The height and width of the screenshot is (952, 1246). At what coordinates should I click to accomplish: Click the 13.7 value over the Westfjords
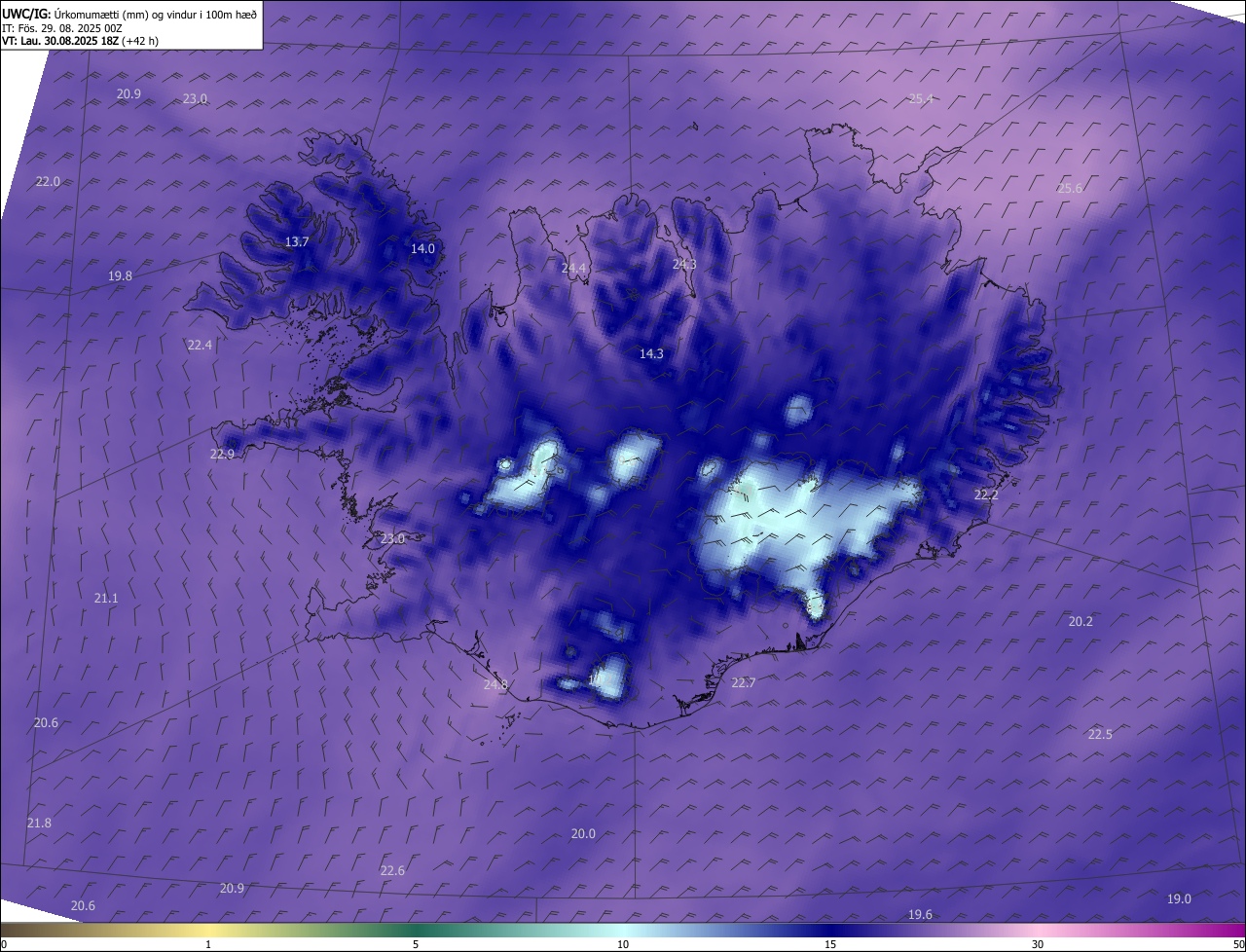pos(297,242)
